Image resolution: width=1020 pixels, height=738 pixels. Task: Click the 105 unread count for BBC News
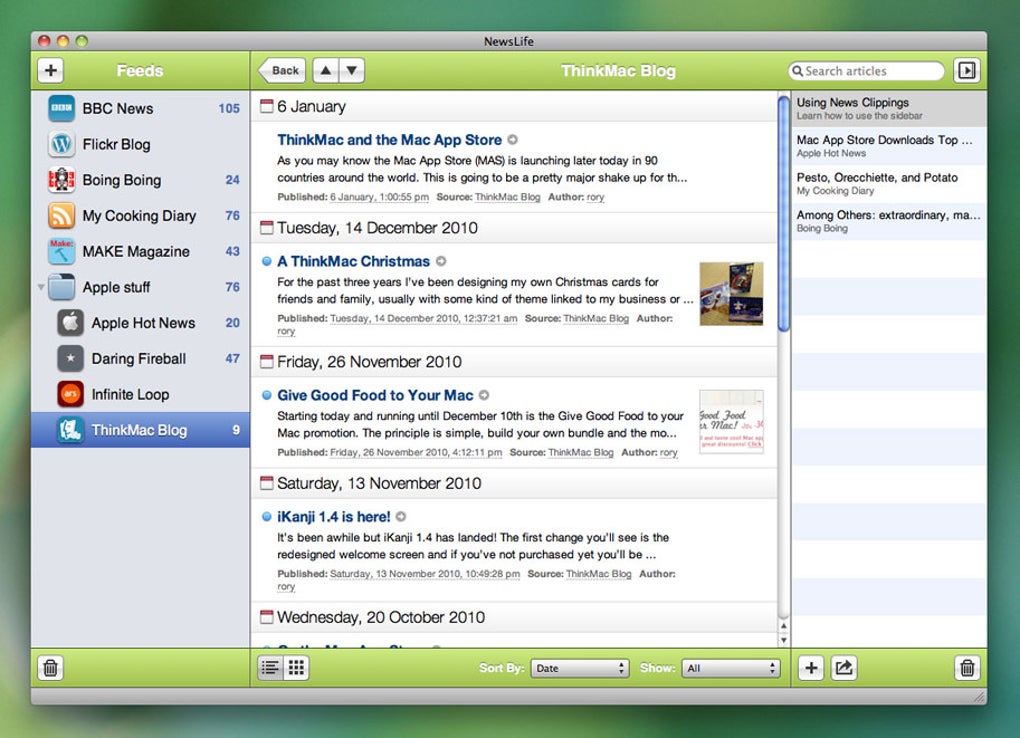point(229,108)
